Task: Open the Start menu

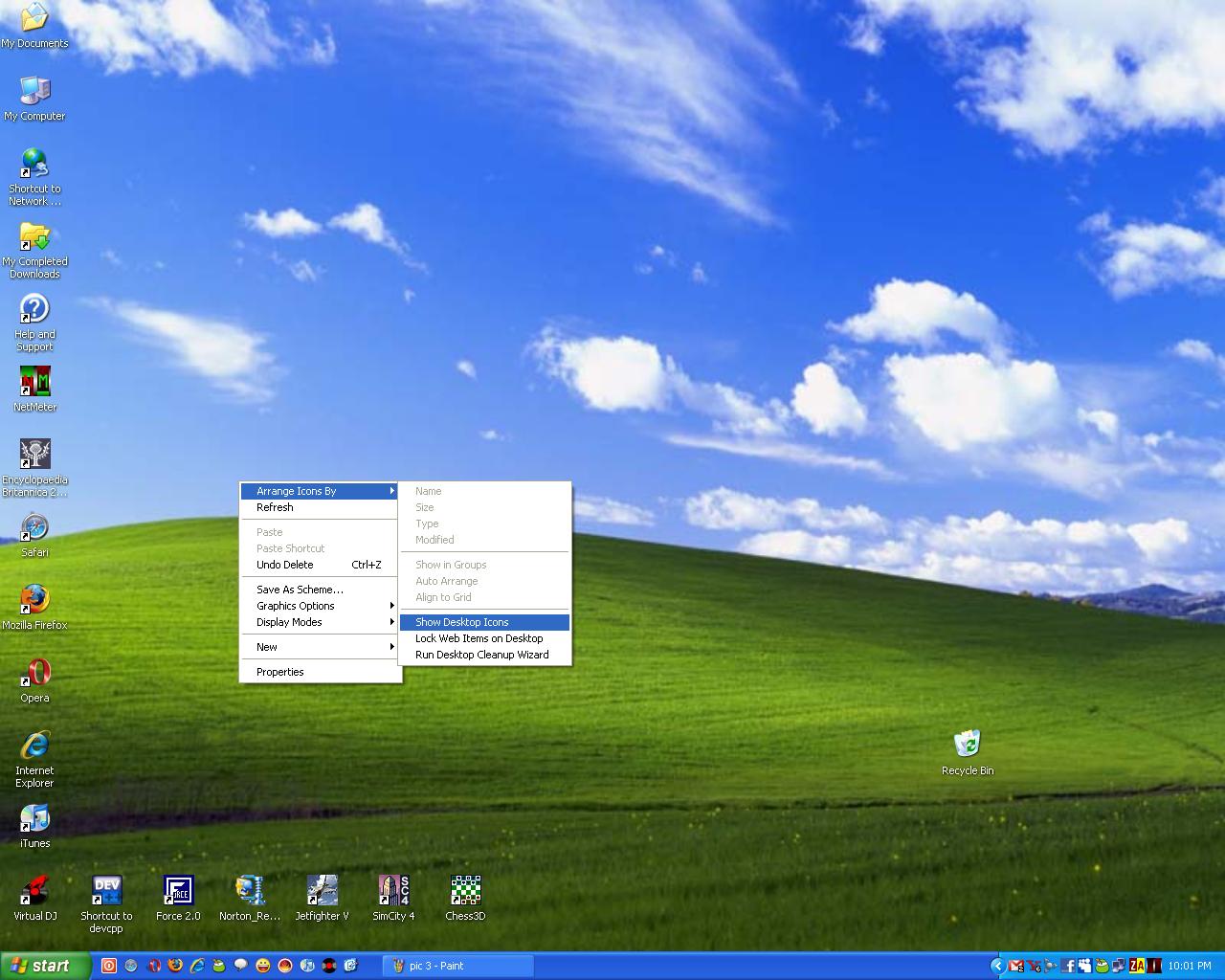Action: coord(45,966)
